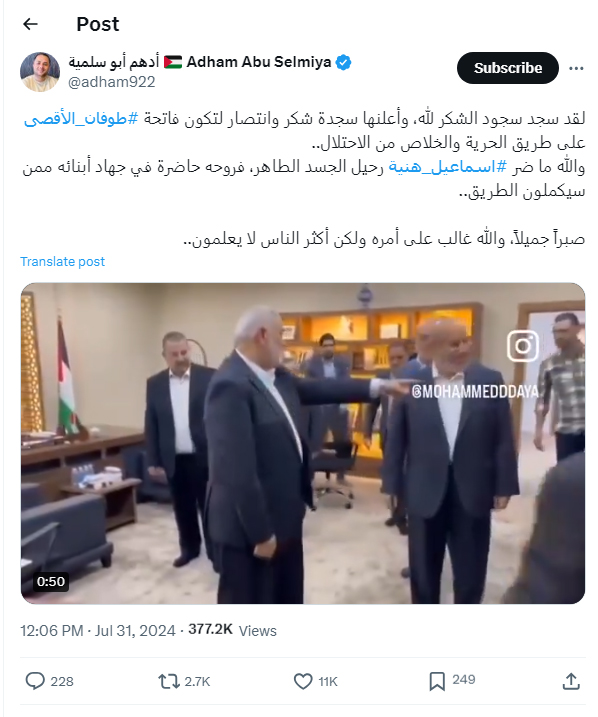Open the @adham922 handle
598x717 pixels.
112,82
